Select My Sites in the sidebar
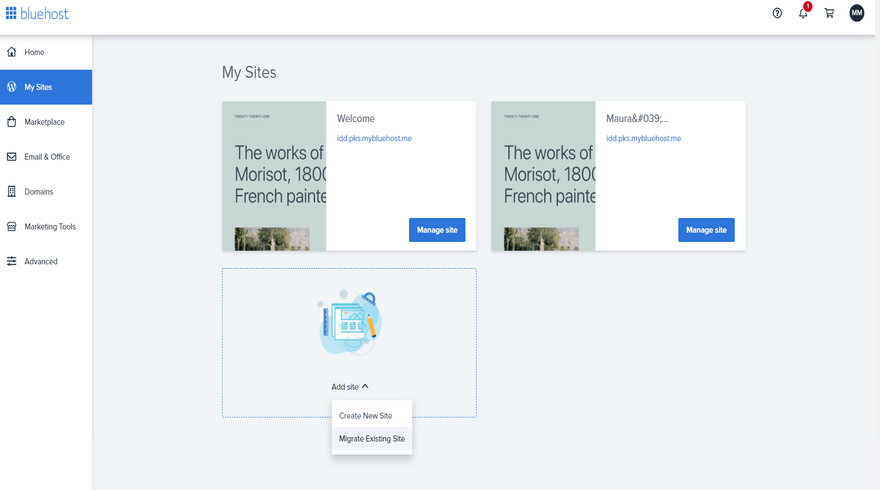Screen dimensions: 880x490 pyautogui.click(x=46, y=87)
